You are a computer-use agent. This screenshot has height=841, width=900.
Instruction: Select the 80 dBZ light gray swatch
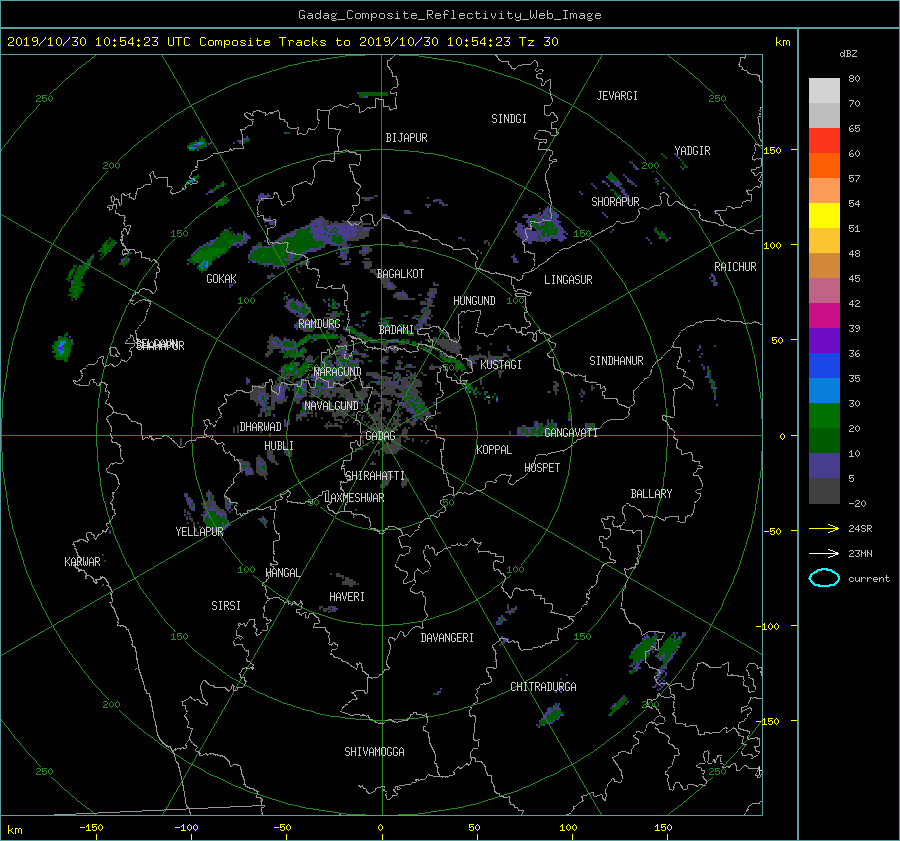point(824,90)
